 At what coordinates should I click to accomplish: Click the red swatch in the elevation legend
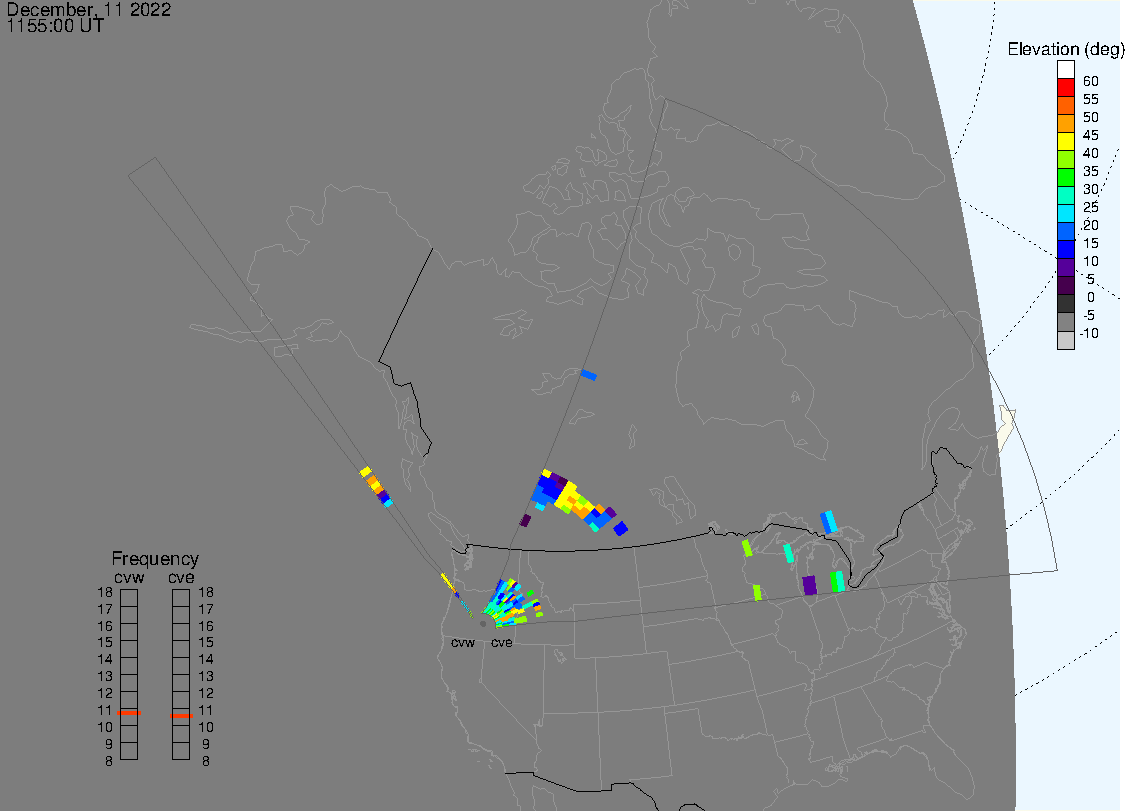(1066, 89)
